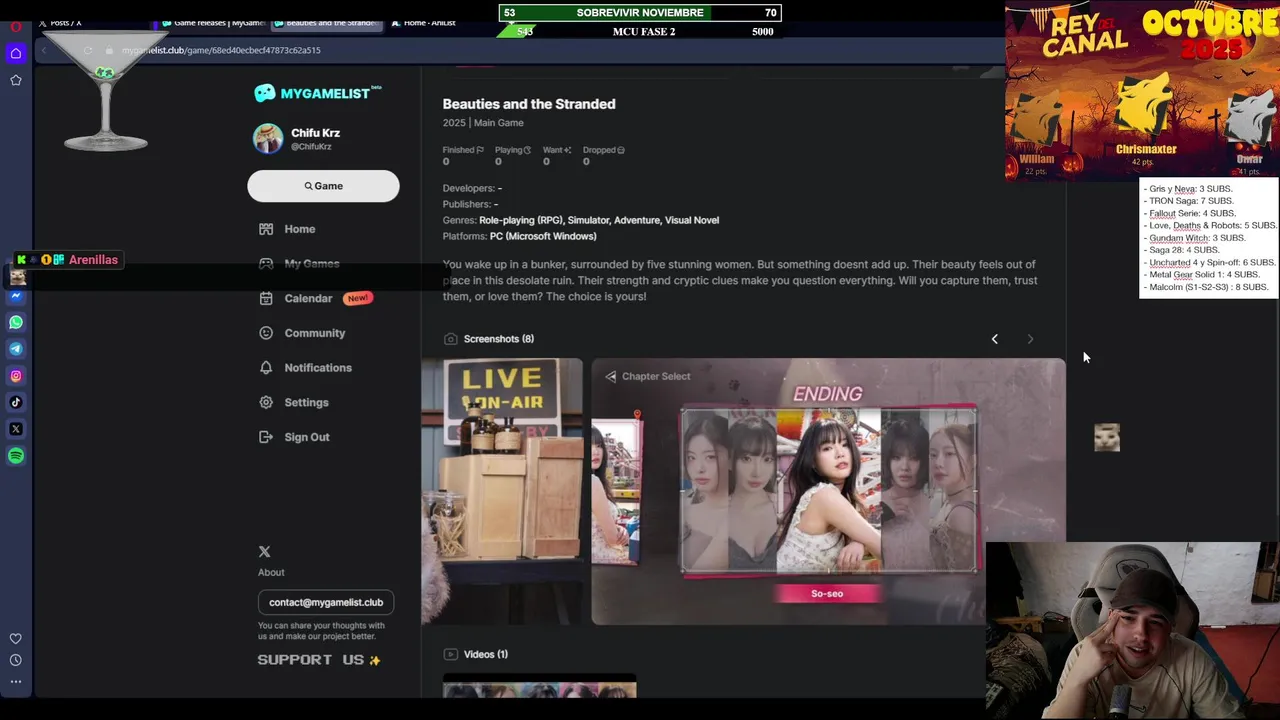This screenshot has height=720, width=1280.
Task: Open the LIVE ON-AIR screenshot thumbnail
Action: (x=502, y=491)
